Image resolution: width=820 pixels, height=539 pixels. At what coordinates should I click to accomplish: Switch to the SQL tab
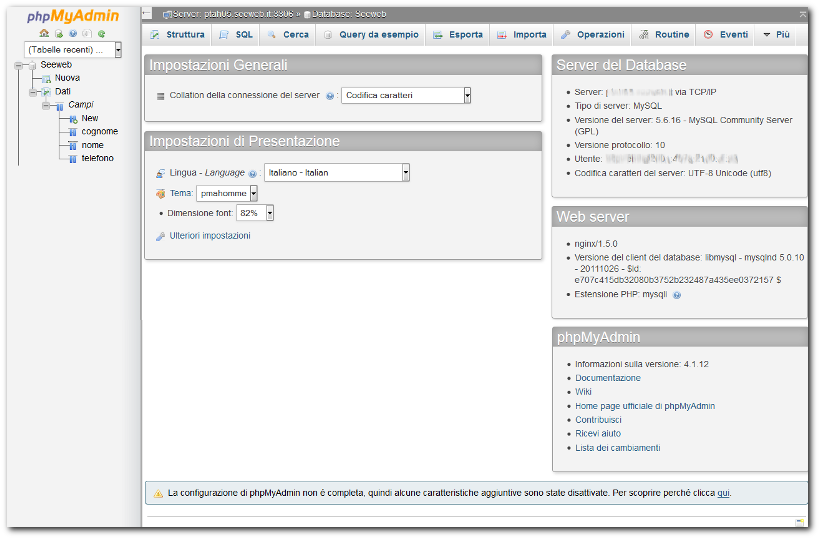[236, 35]
